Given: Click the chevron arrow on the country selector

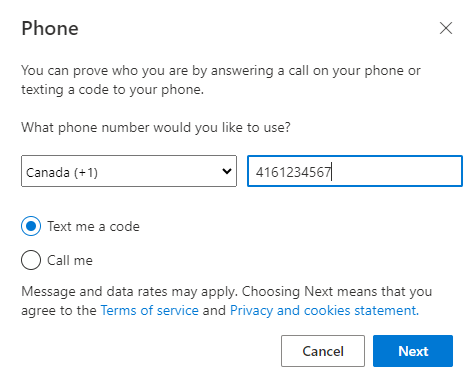Looking at the screenshot, I should 227,171.
